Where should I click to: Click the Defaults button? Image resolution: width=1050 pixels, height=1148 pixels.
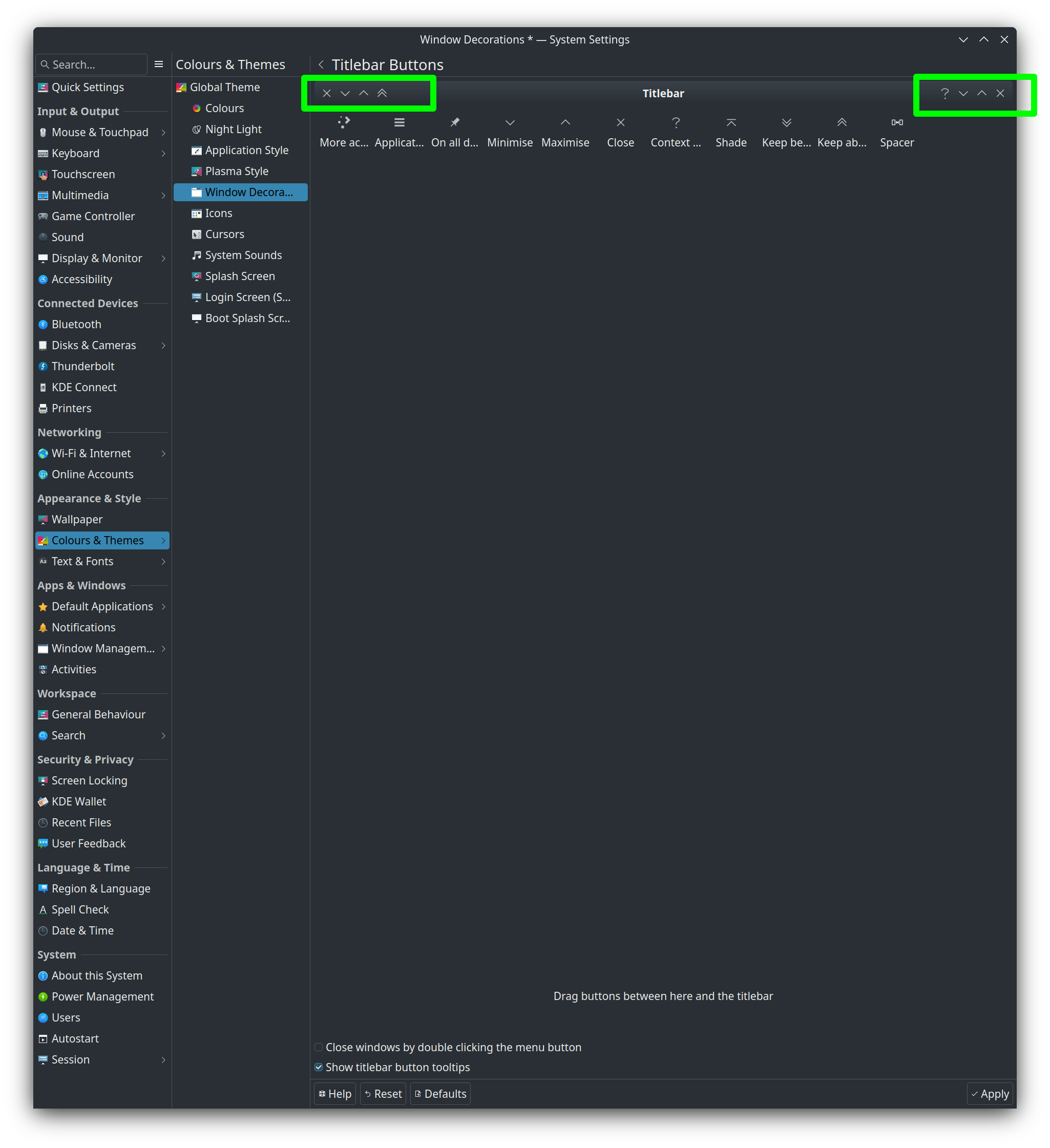(x=440, y=1094)
